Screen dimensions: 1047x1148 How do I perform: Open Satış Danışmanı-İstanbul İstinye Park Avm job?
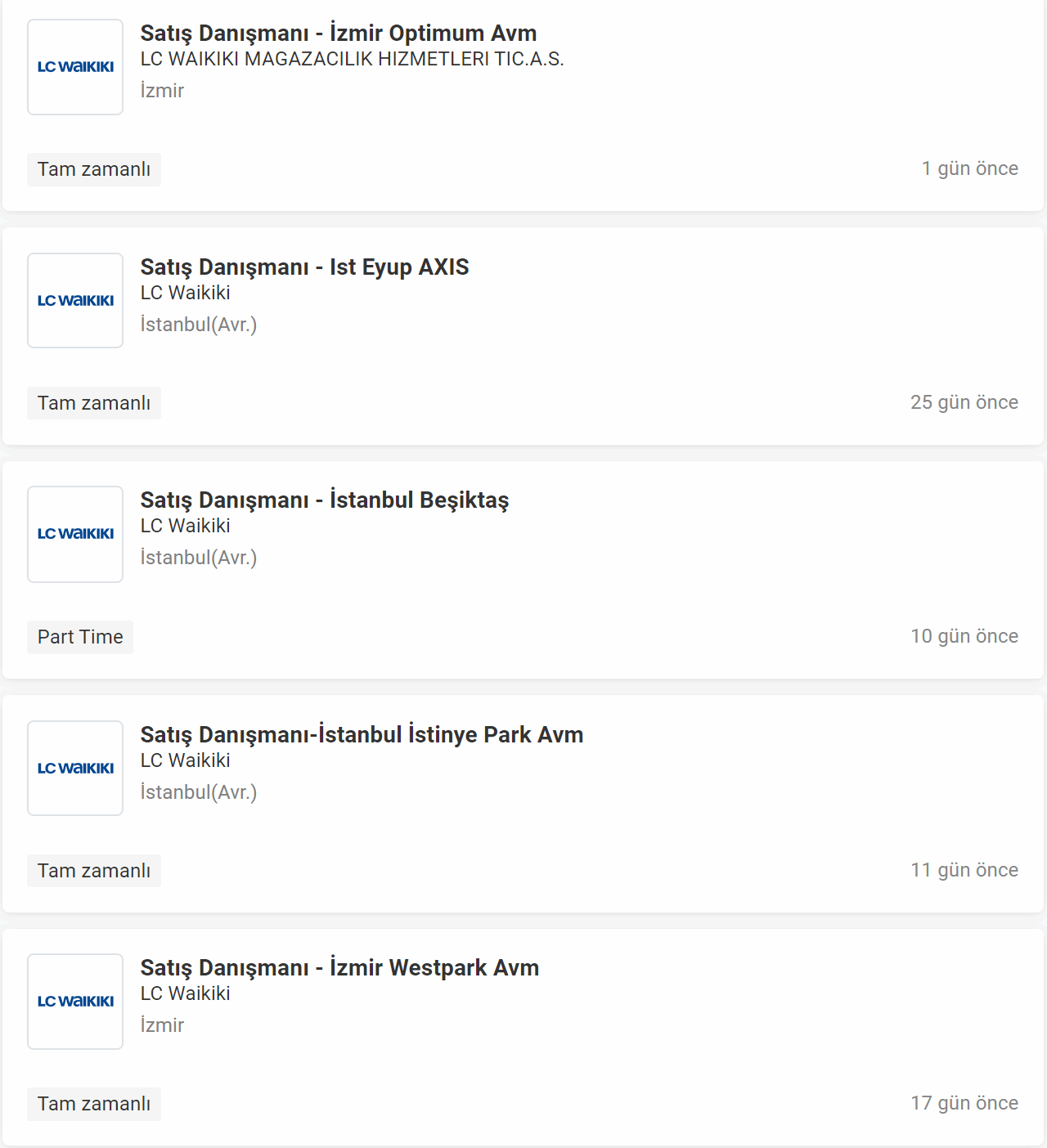tap(362, 734)
